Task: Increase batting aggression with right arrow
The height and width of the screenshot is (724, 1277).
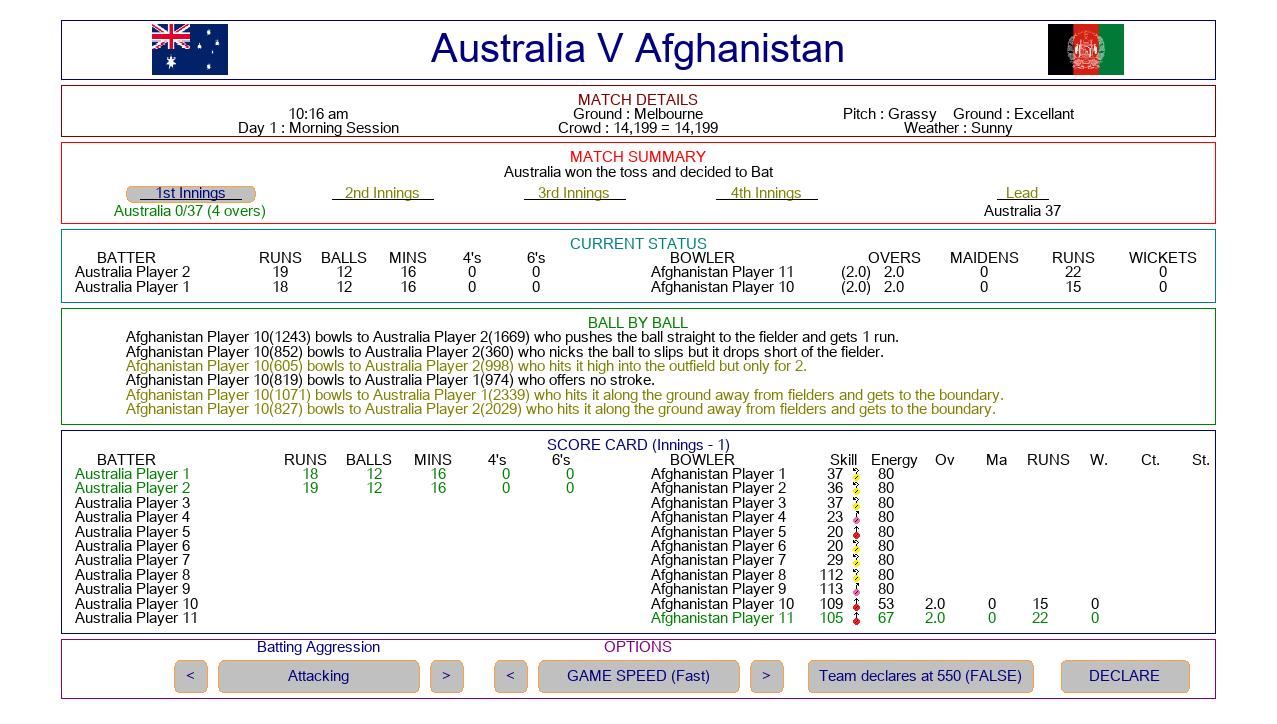Action: tap(446, 677)
